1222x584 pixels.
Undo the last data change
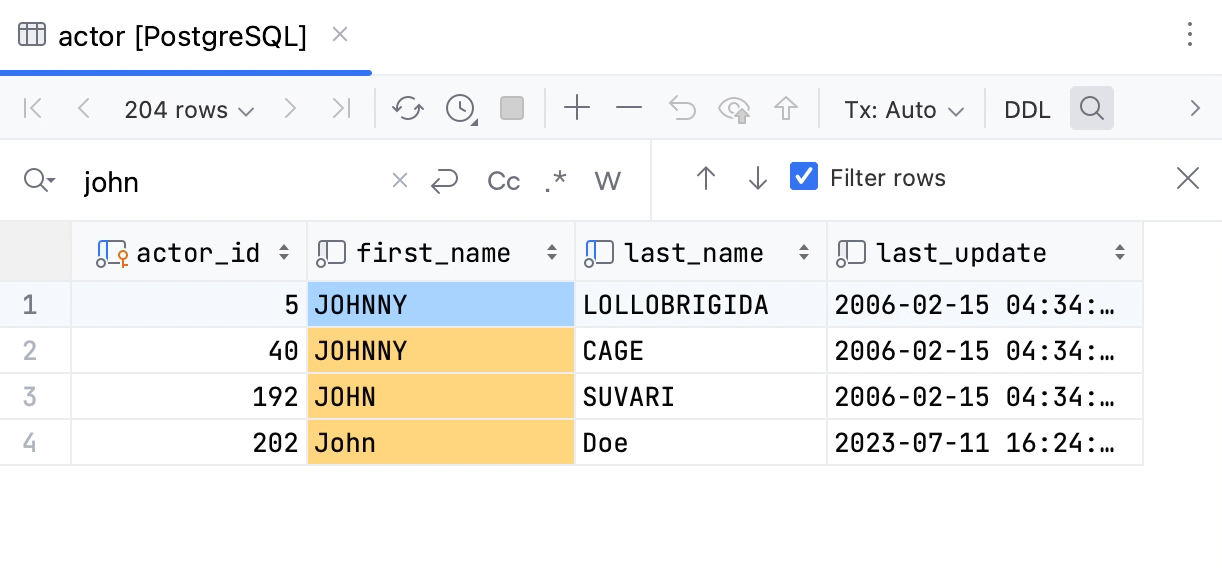682,109
